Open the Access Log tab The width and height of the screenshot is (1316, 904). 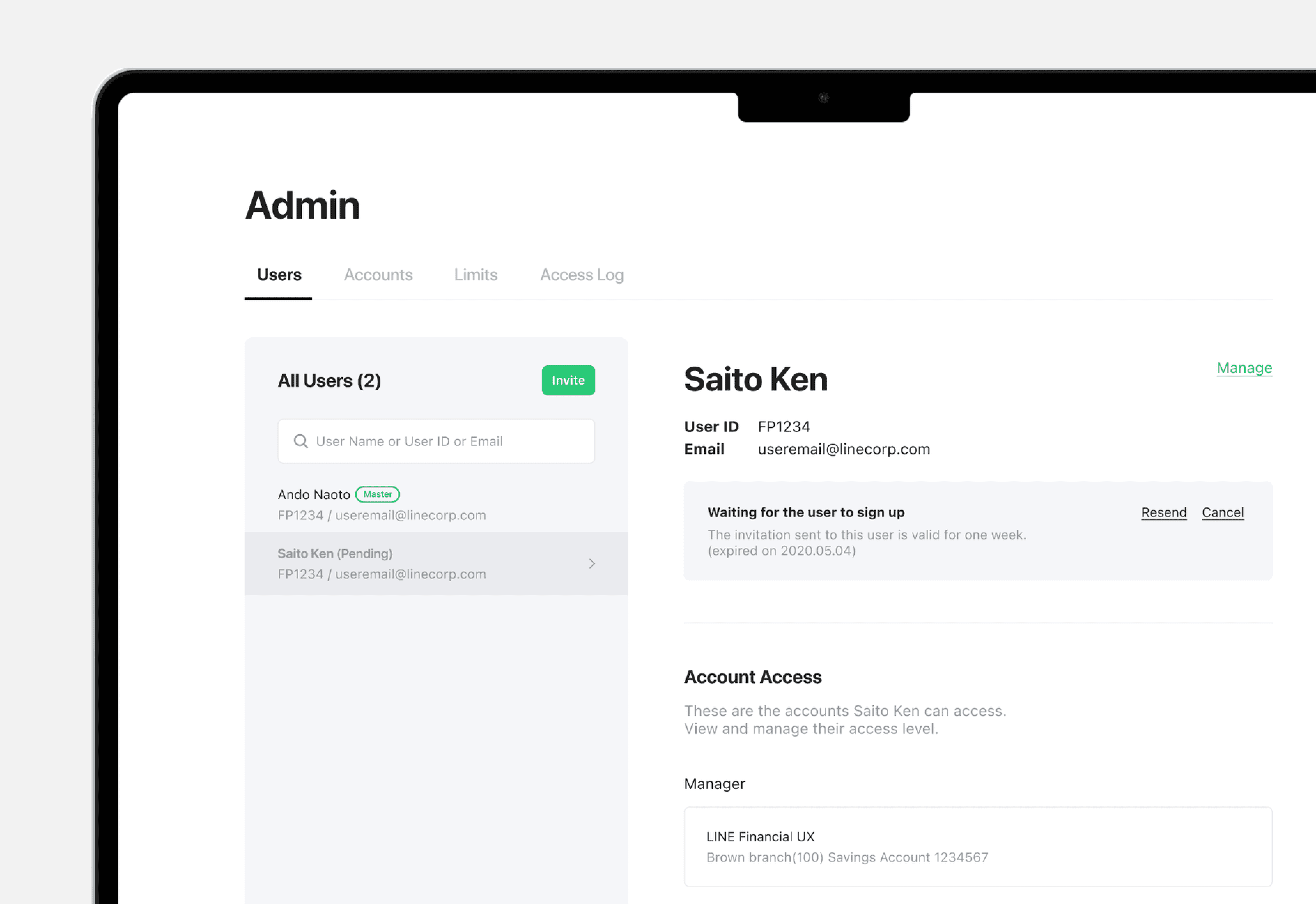(x=582, y=275)
